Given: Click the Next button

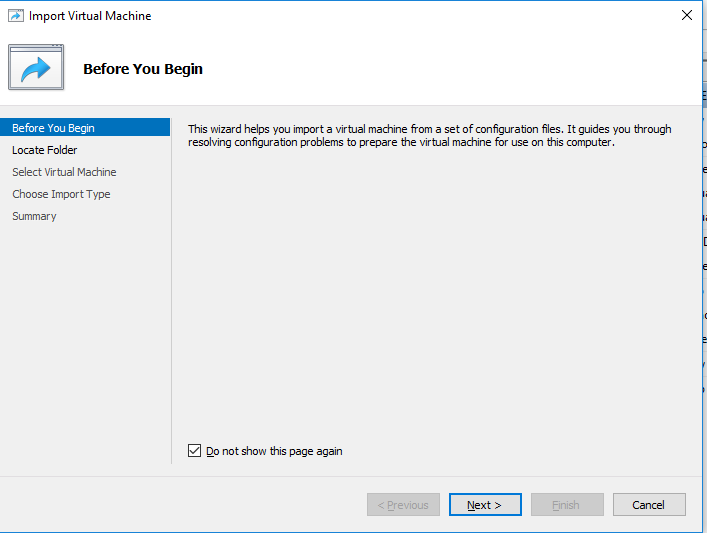Looking at the screenshot, I should [x=485, y=505].
